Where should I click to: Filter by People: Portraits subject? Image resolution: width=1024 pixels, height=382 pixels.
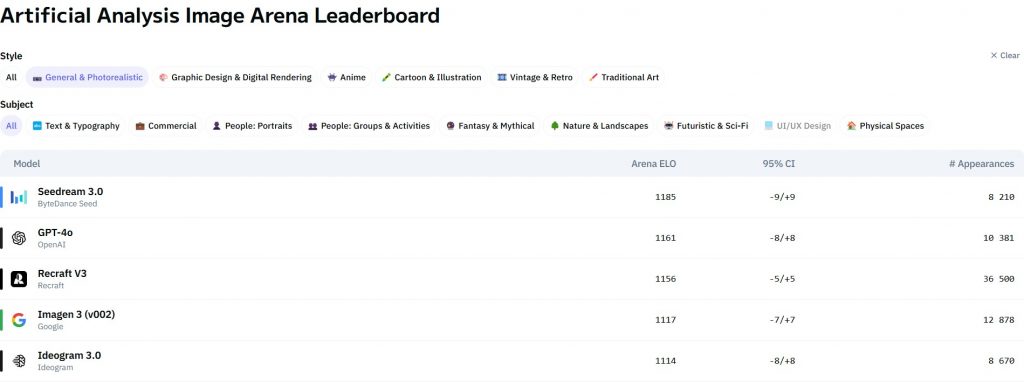pos(252,125)
